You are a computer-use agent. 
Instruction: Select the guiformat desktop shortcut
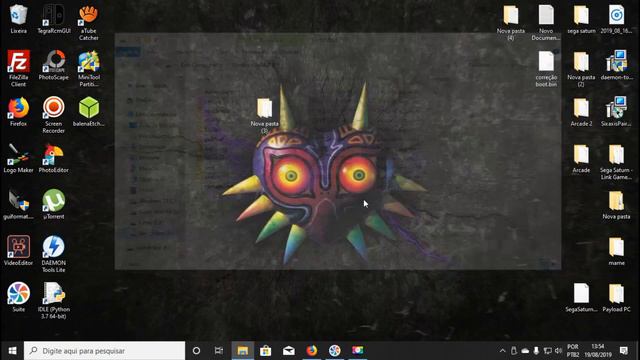[x=18, y=204]
